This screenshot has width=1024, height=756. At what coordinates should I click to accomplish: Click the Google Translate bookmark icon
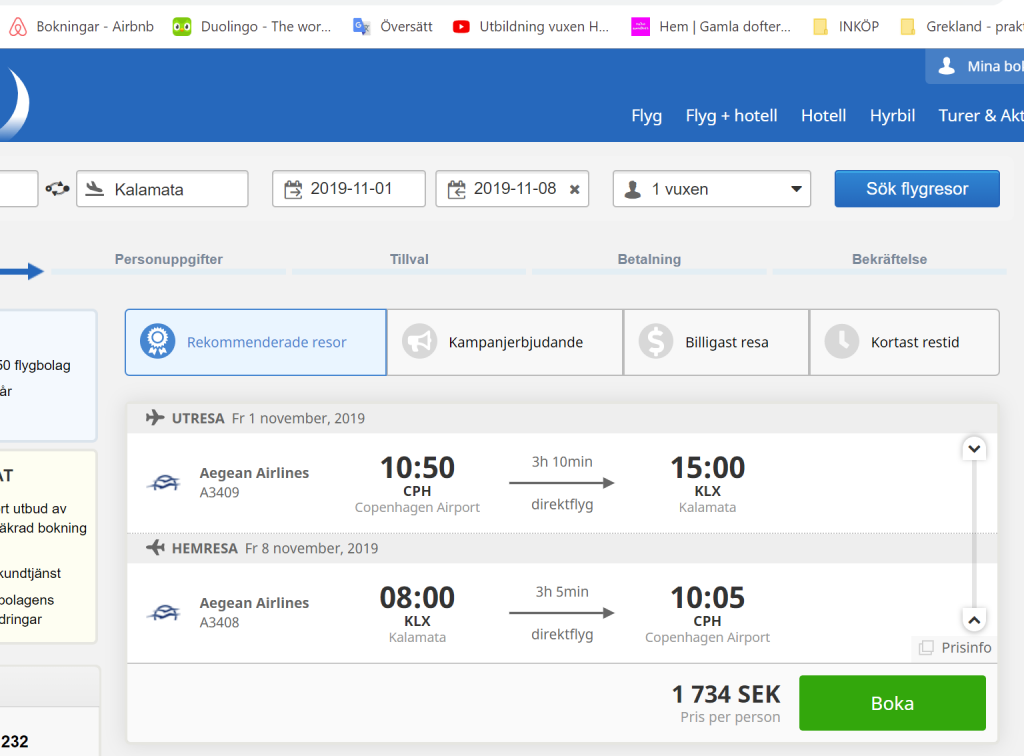(x=361, y=27)
